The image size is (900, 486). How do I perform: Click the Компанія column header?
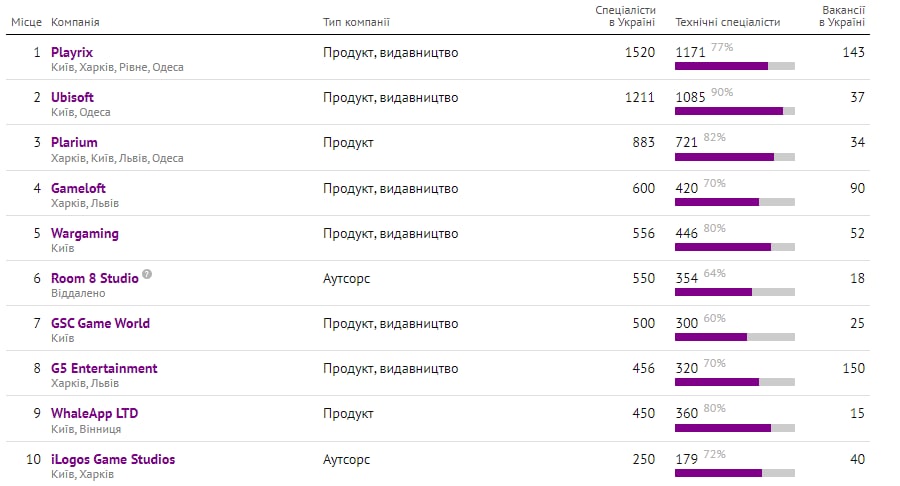tap(75, 22)
